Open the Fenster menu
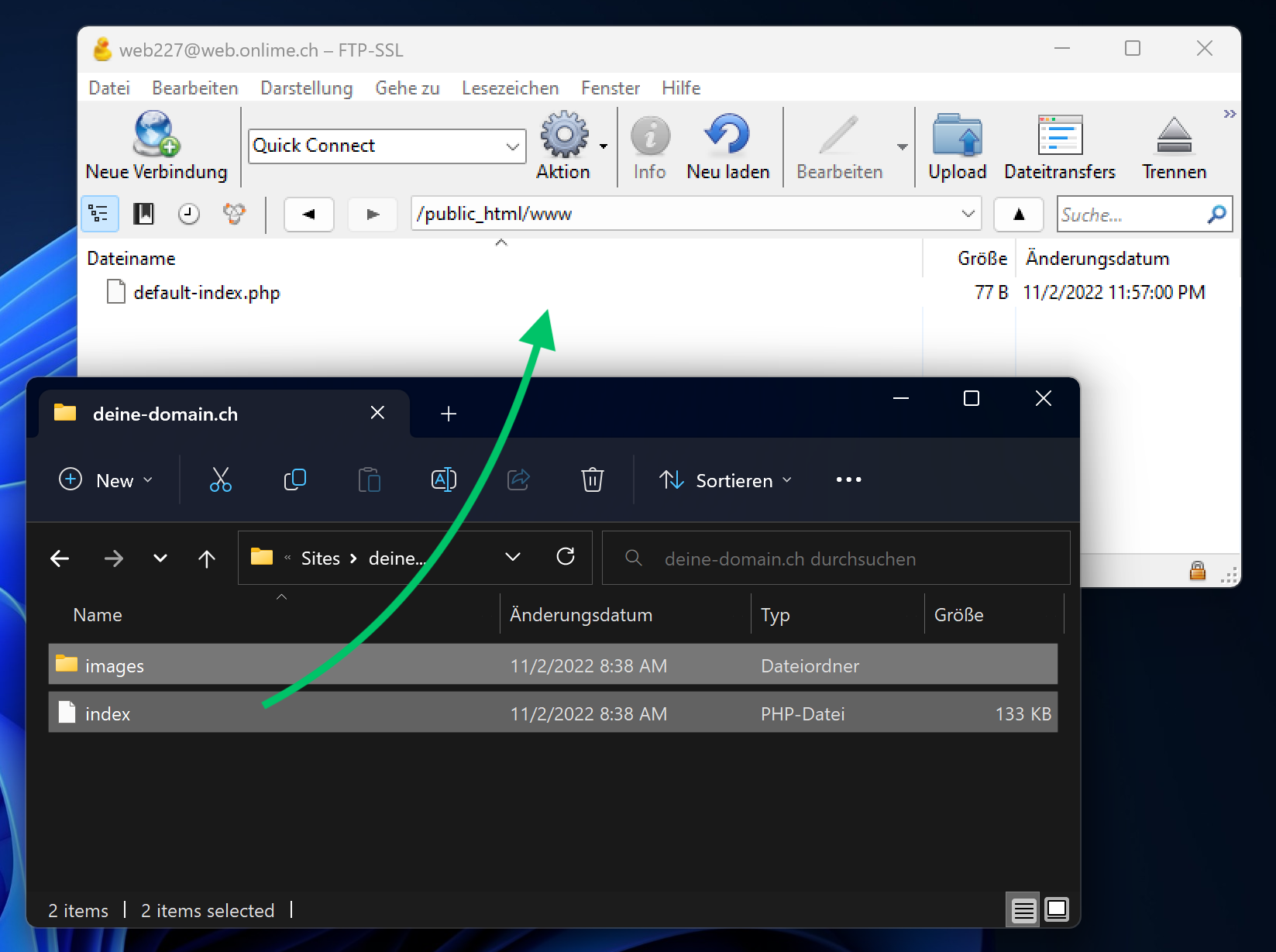 point(610,88)
